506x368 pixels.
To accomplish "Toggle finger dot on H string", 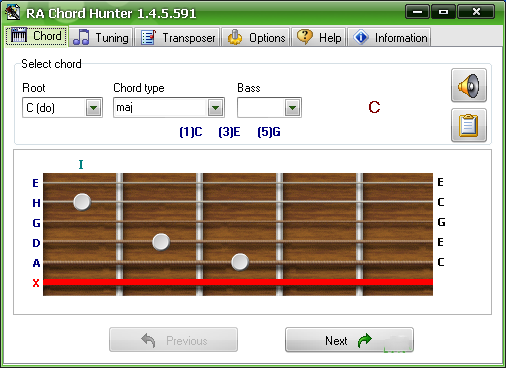I will pos(82,202).
